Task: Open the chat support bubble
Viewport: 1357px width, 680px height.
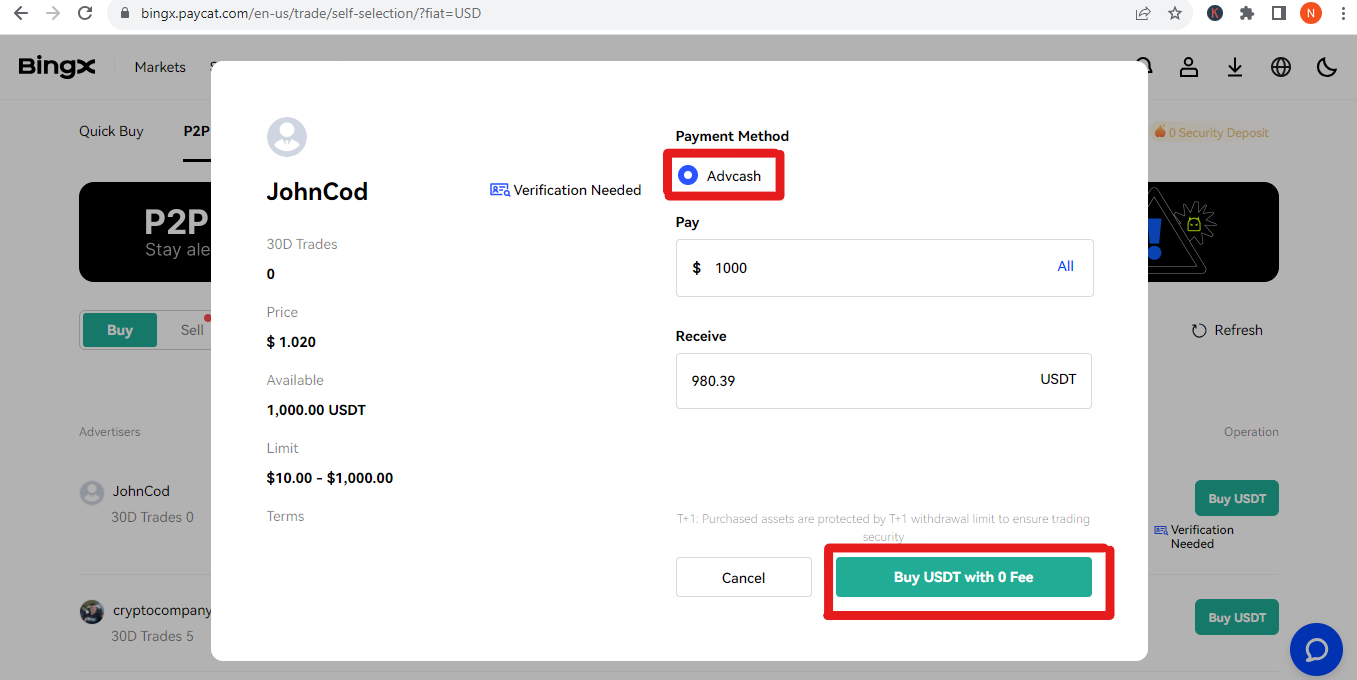Action: click(x=1316, y=649)
